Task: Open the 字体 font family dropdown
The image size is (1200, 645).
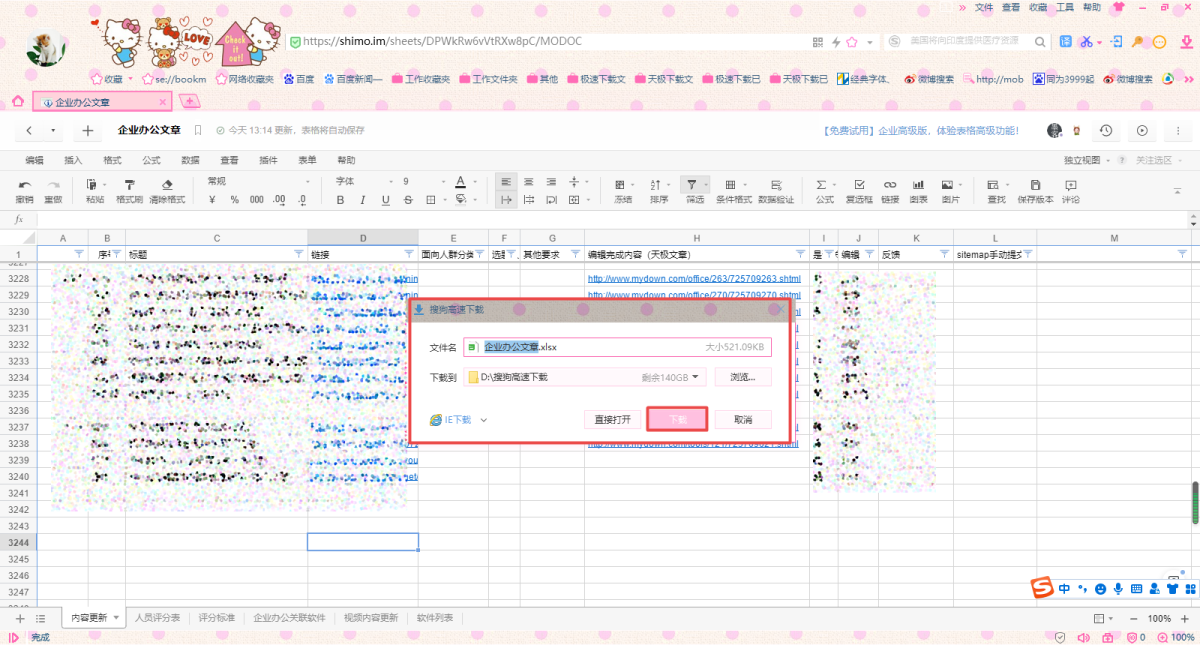Action: coord(360,181)
